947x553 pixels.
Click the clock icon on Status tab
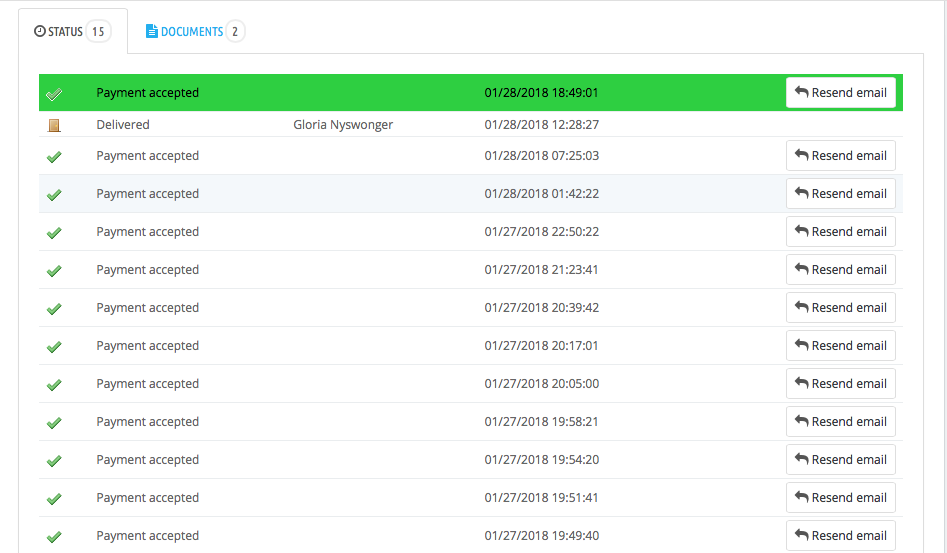[x=40, y=31]
